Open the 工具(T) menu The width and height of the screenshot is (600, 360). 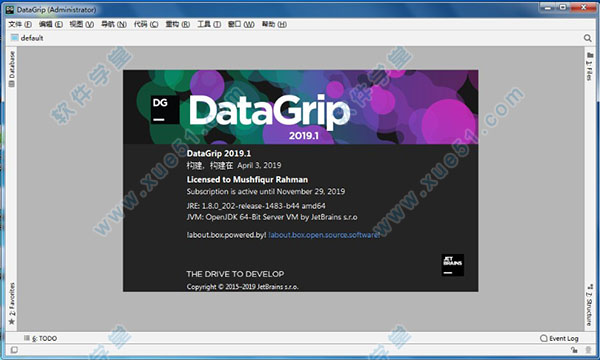click(x=209, y=24)
